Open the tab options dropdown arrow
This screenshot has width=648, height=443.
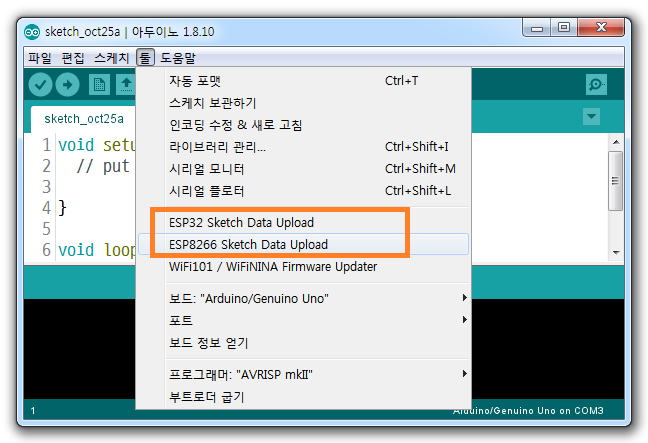pyautogui.click(x=591, y=117)
